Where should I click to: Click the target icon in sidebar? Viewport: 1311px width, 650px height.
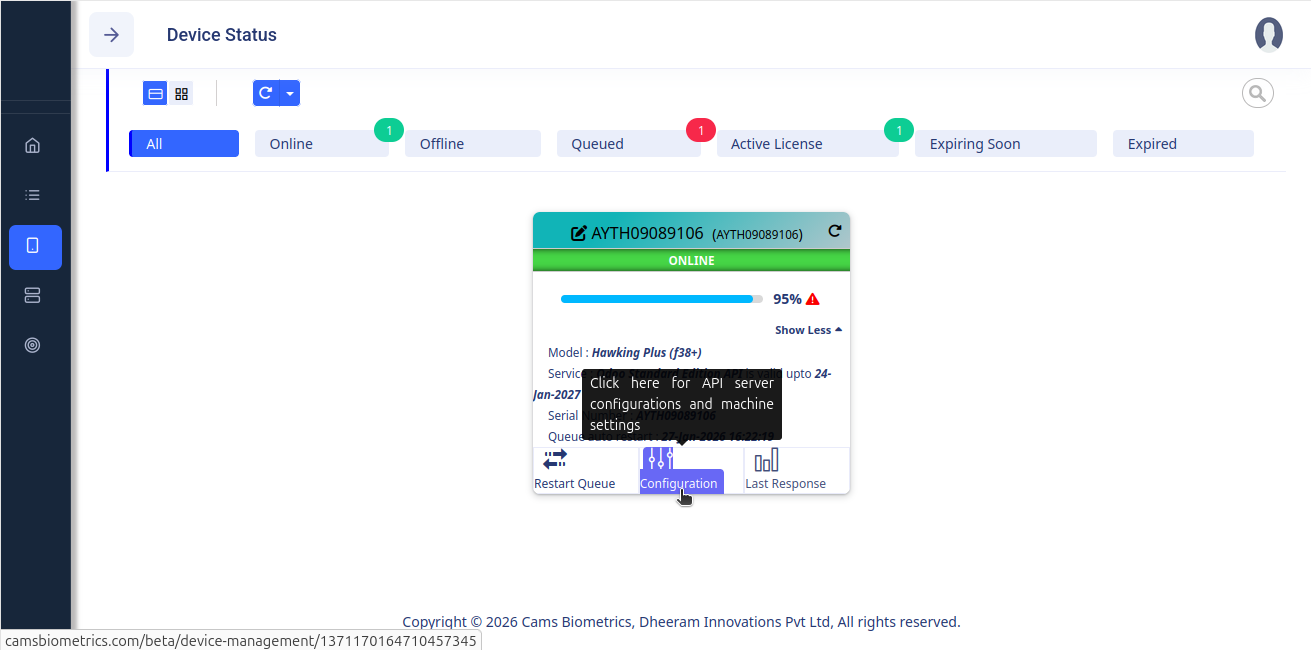point(32,345)
